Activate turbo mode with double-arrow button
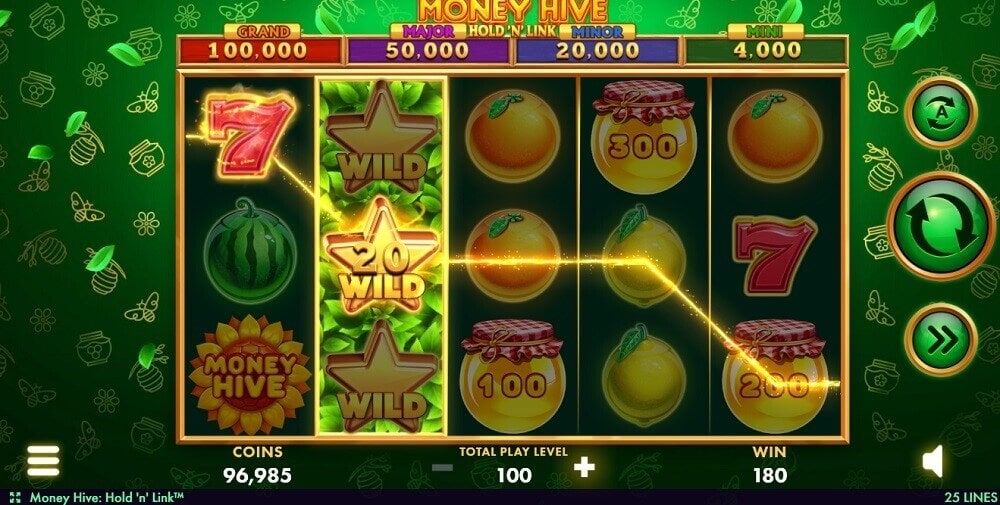 point(940,340)
